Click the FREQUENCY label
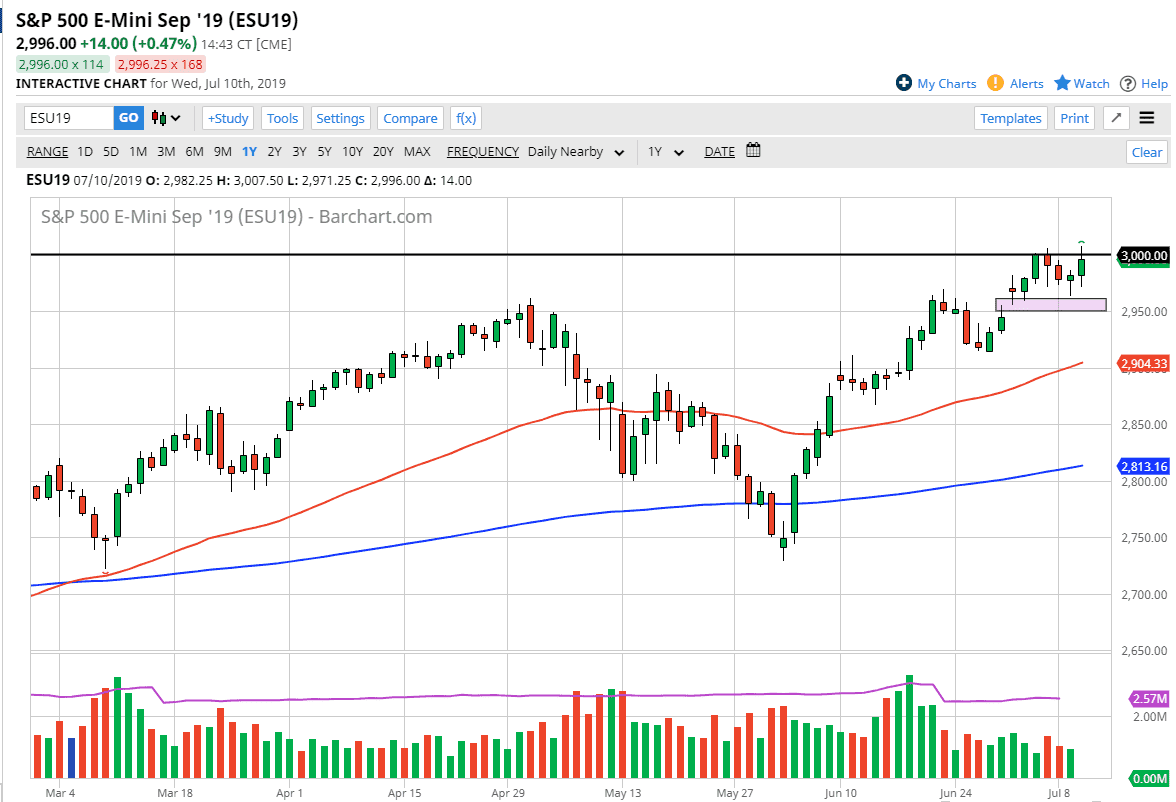The height and width of the screenshot is (802, 1176). coord(483,152)
